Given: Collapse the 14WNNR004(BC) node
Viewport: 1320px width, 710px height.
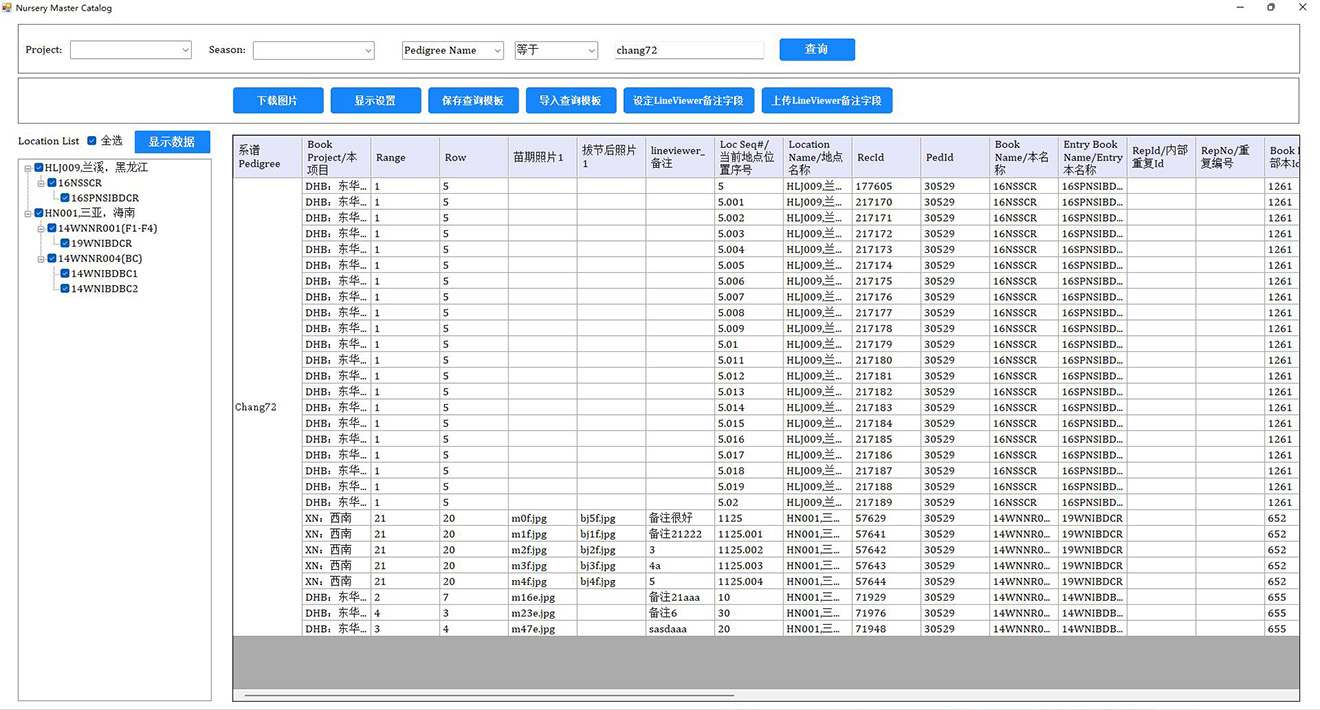Looking at the screenshot, I should tap(41, 259).
